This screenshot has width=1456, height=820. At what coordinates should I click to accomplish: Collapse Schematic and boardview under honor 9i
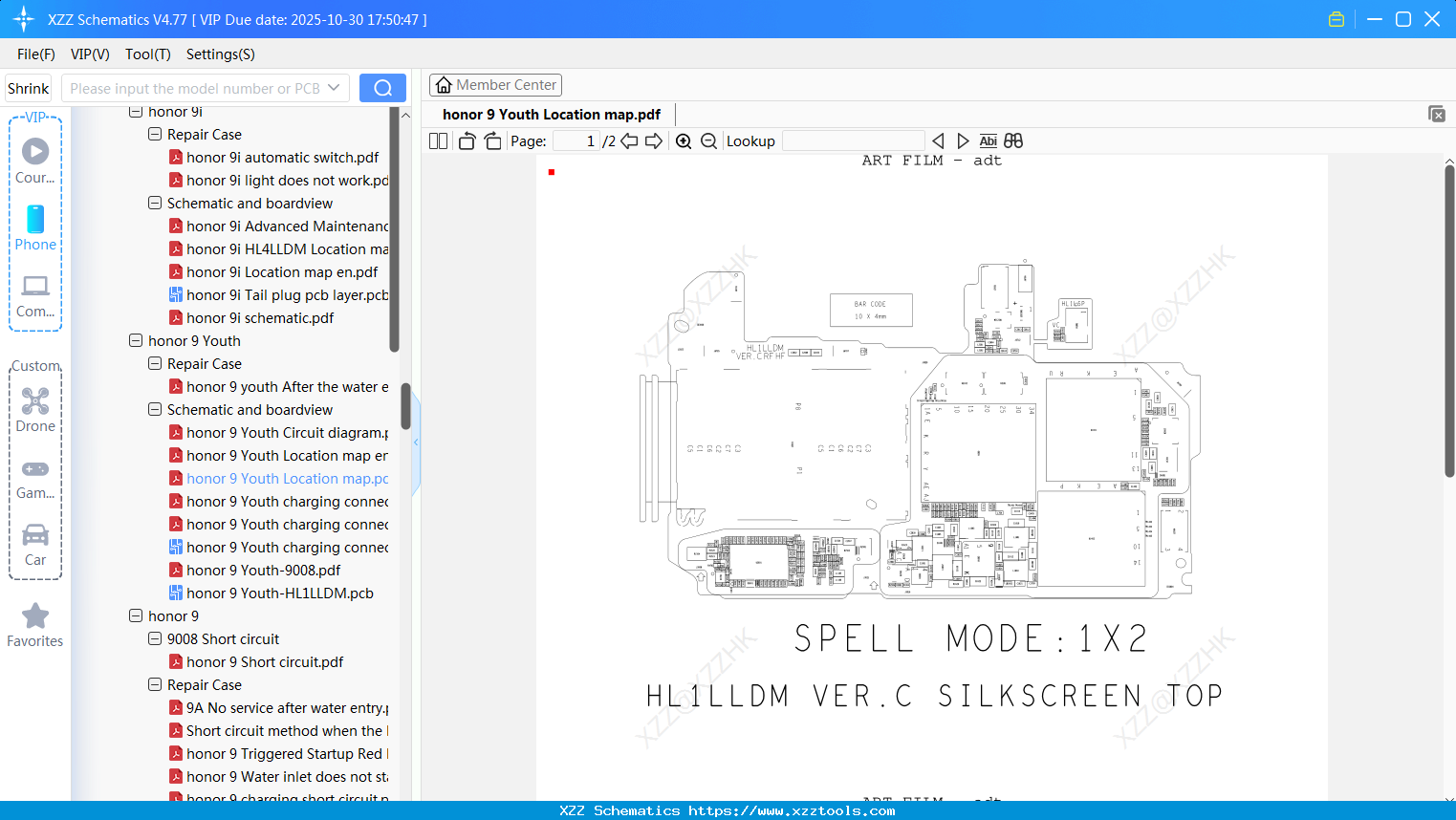coord(155,204)
